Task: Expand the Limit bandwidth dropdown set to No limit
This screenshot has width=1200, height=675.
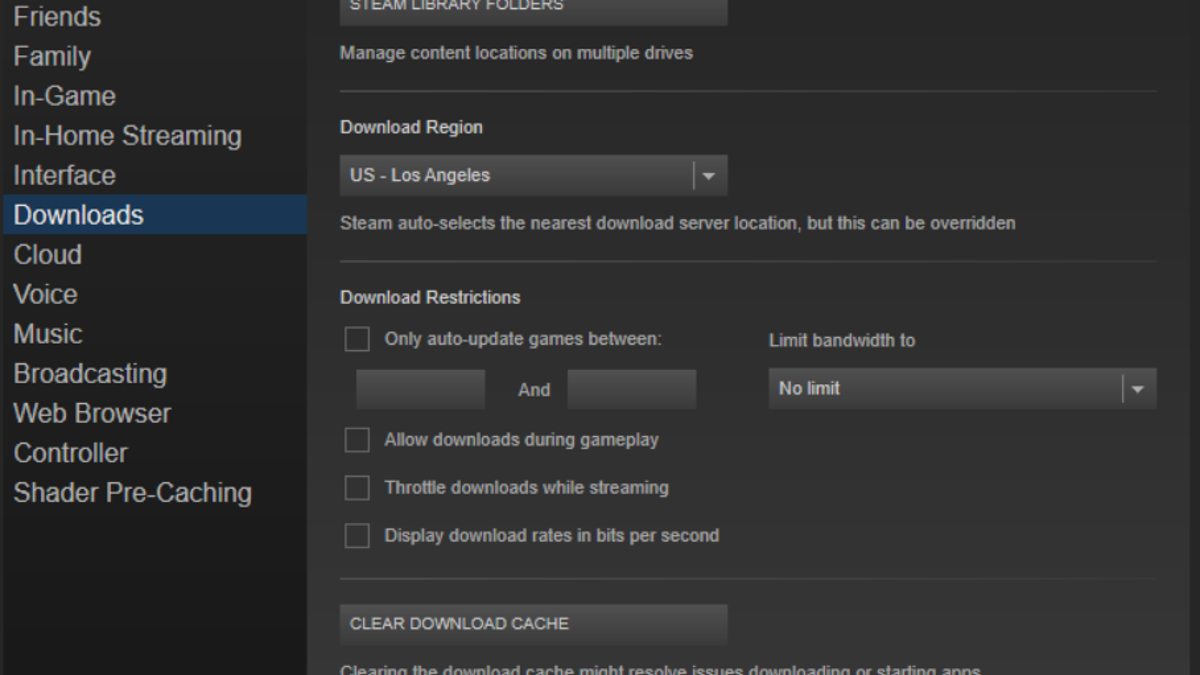Action: [962, 389]
